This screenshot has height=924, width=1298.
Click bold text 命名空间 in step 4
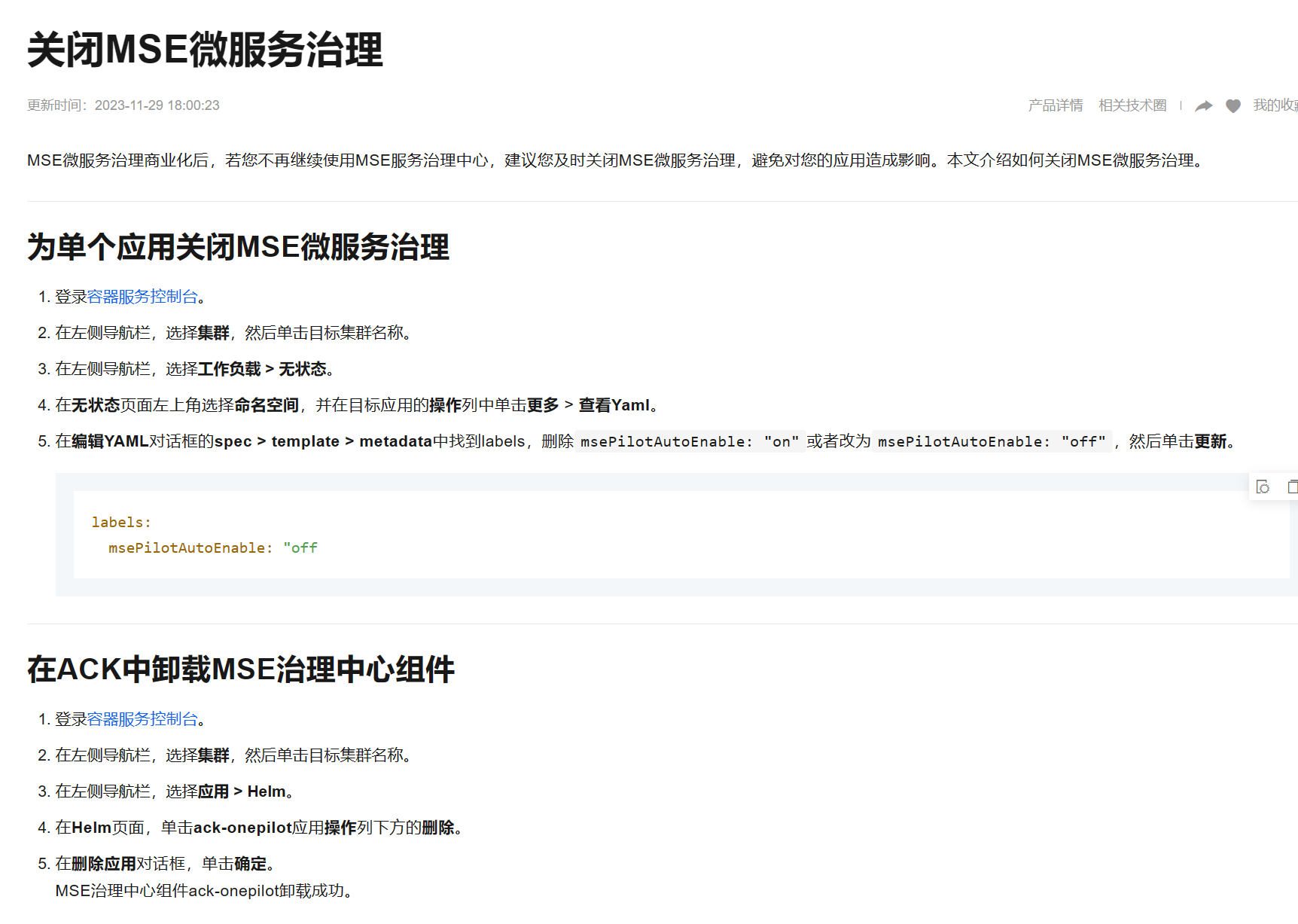pos(267,405)
